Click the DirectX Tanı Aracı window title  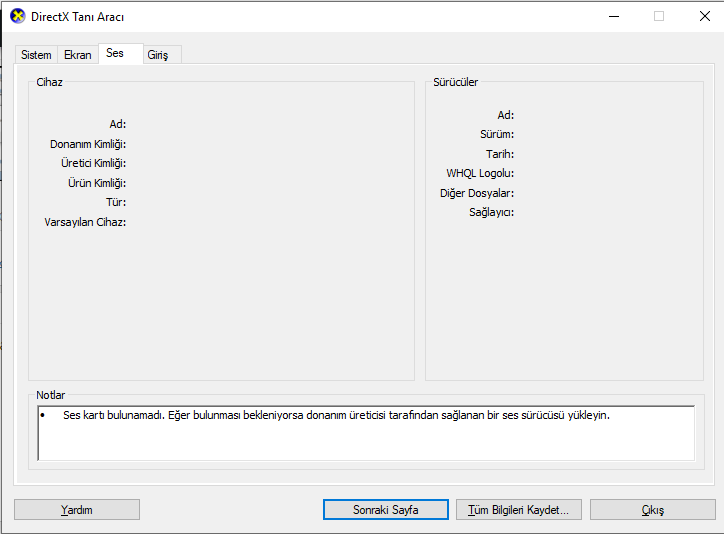click(x=78, y=17)
